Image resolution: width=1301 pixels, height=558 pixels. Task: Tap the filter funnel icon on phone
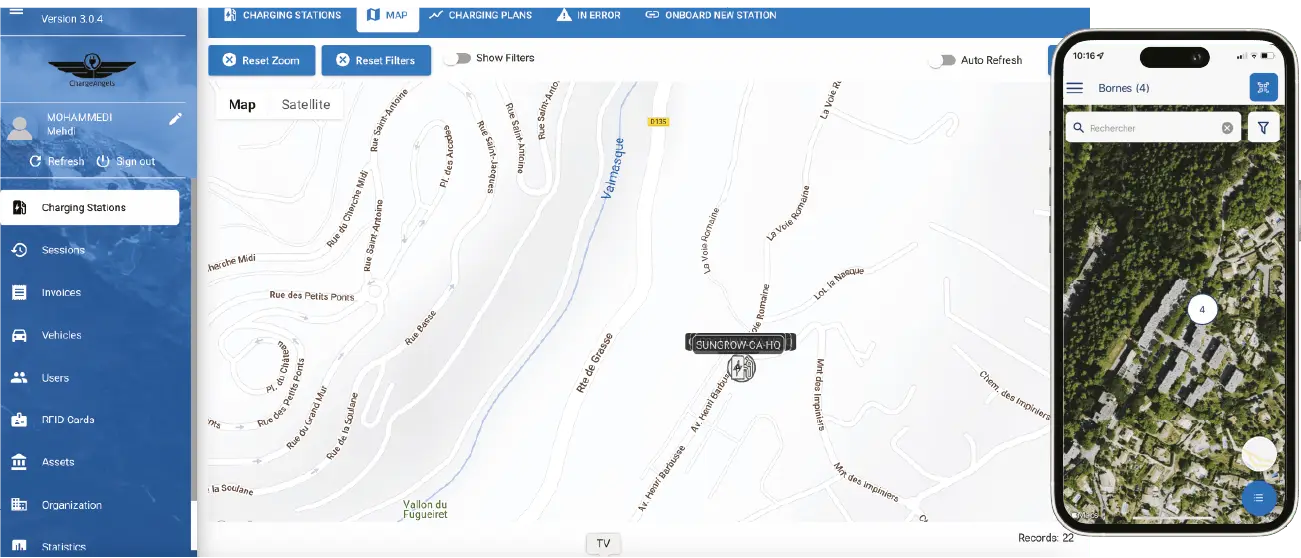pyautogui.click(x=1263, y=128)
